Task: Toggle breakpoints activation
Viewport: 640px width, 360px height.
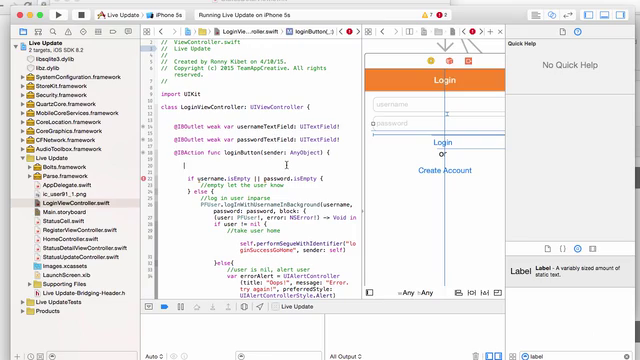Action: (164, 307)
